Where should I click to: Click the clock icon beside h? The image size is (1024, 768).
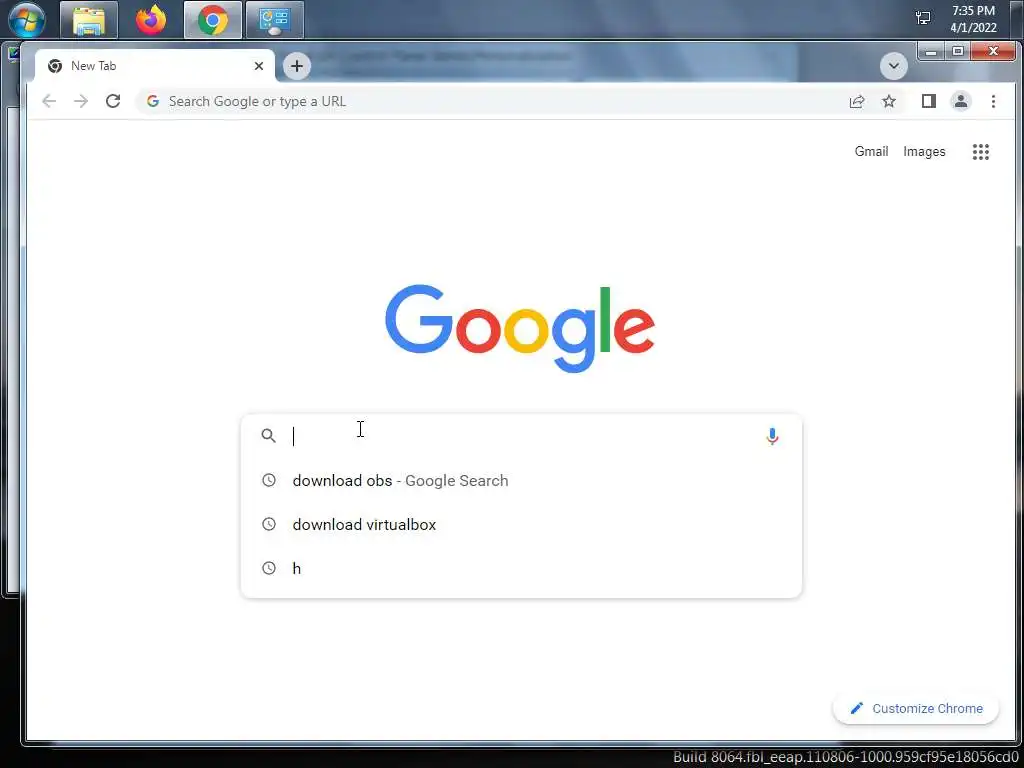click(x=268, y=568)
